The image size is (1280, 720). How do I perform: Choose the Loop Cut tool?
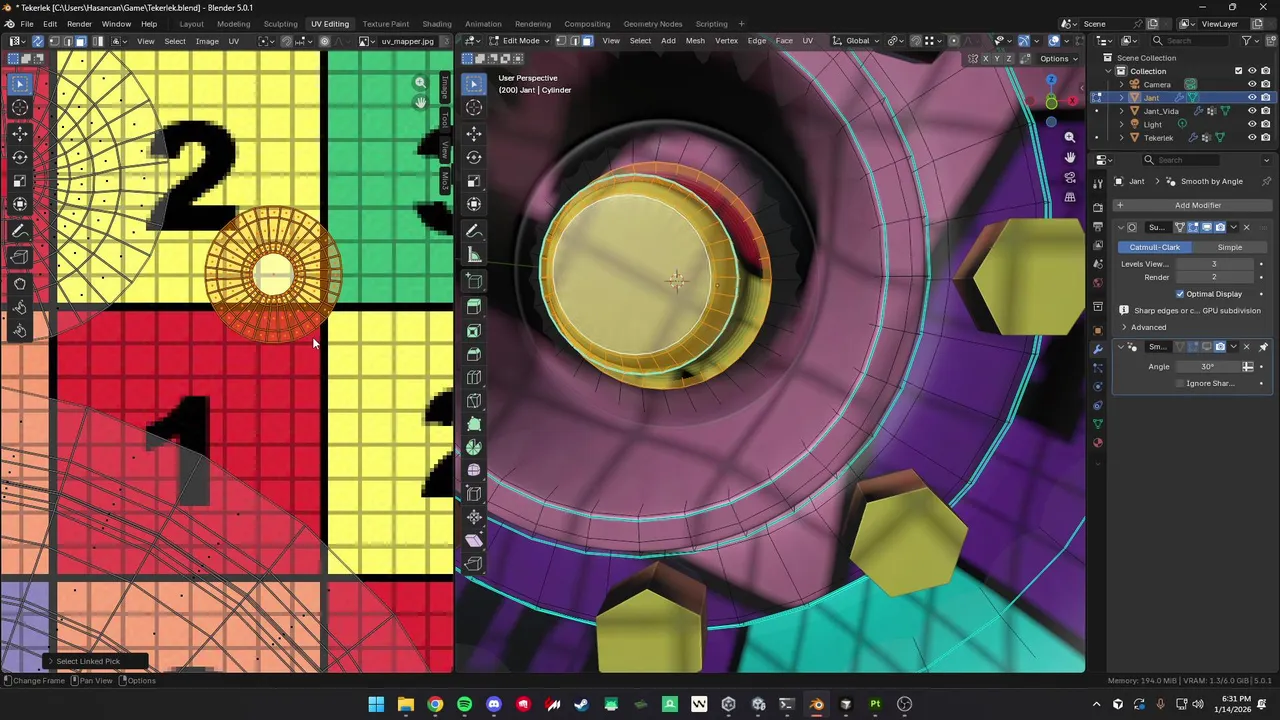point(474,377)
